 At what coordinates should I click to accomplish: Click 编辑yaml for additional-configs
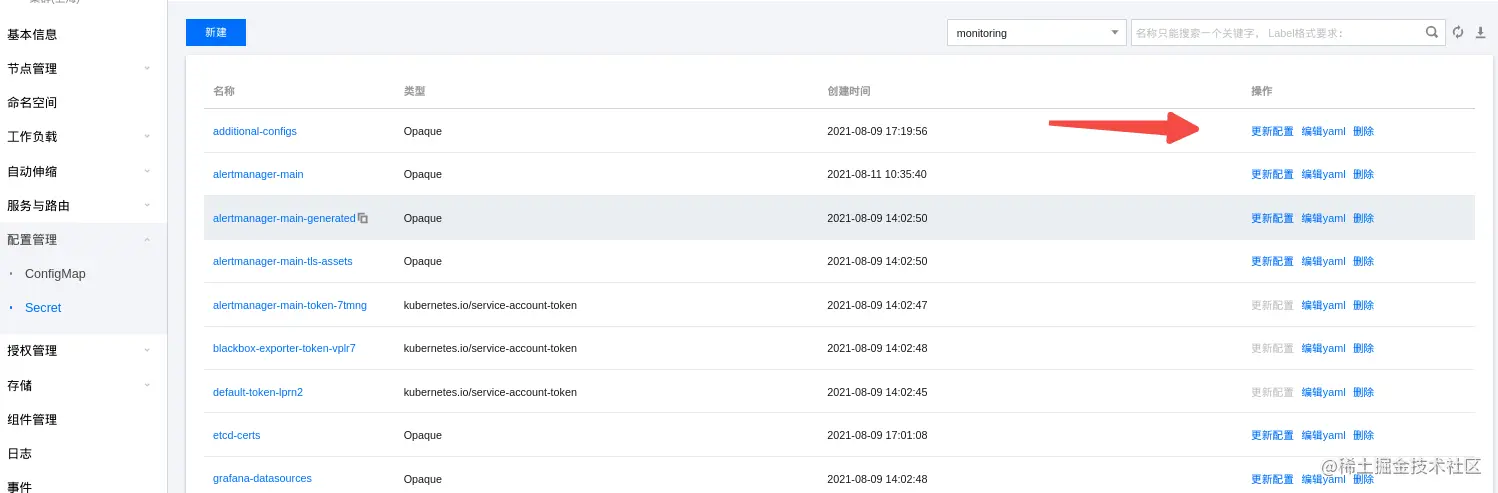click(1323, 131)
